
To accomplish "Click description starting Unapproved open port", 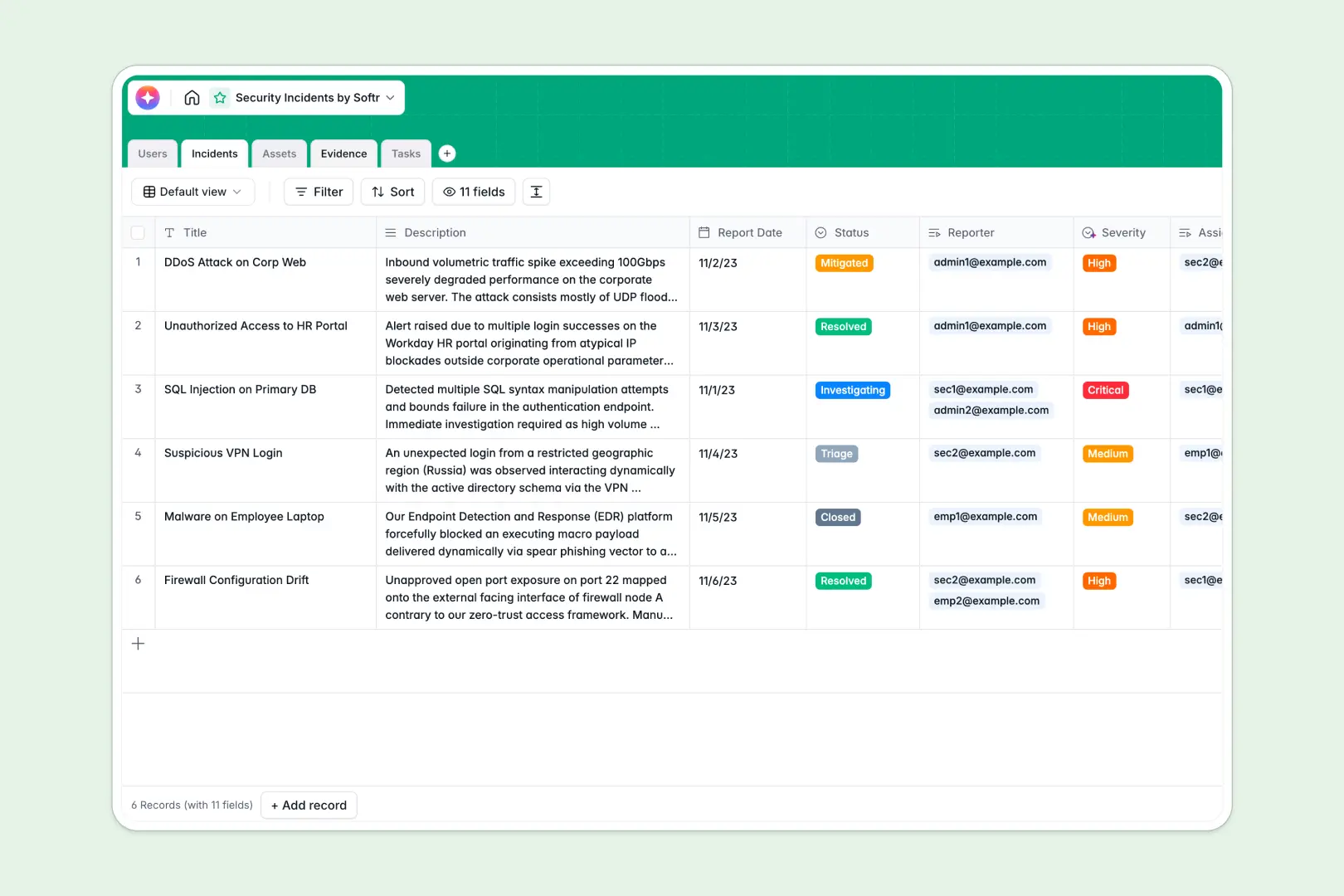I will [x=529, y=597].
